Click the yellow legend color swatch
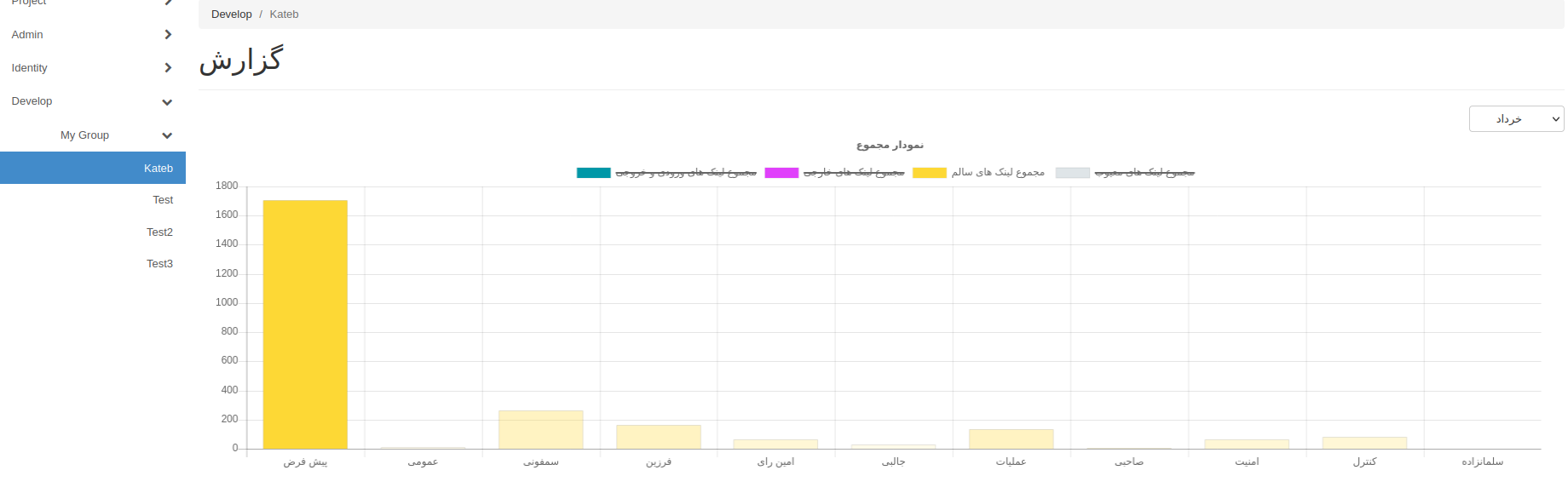This screenshot has height=493, width=1568. [x=929, y=173]
